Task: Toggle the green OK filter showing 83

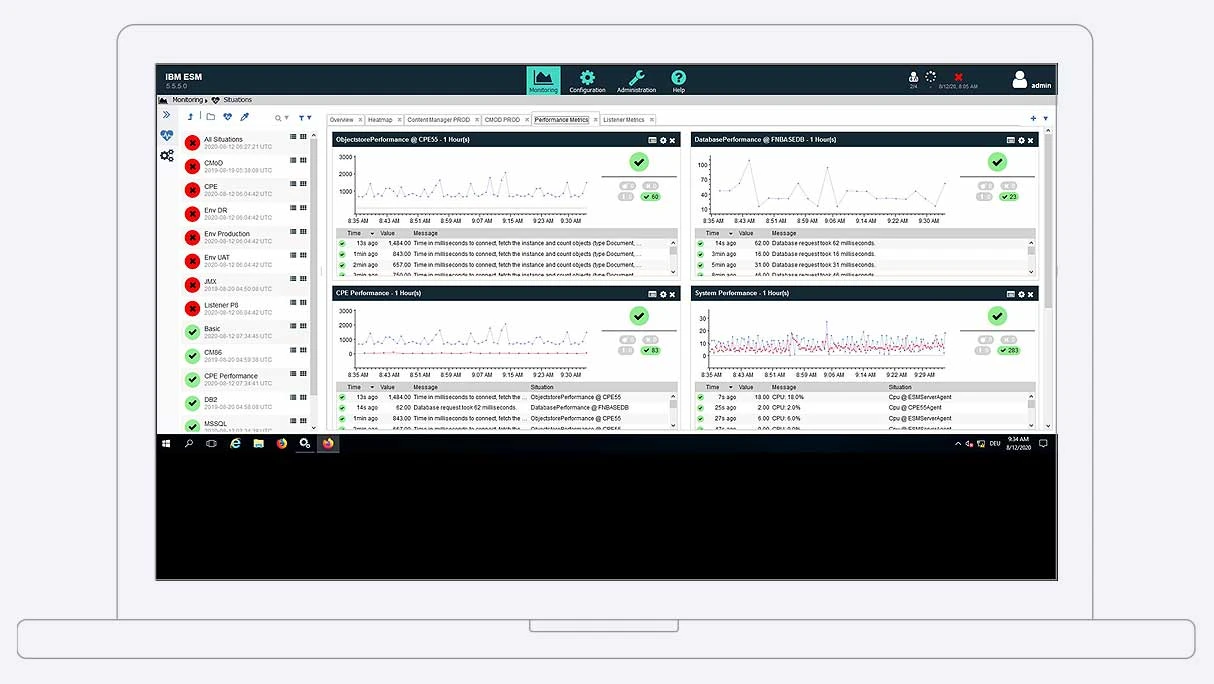Action: point(650,350)
